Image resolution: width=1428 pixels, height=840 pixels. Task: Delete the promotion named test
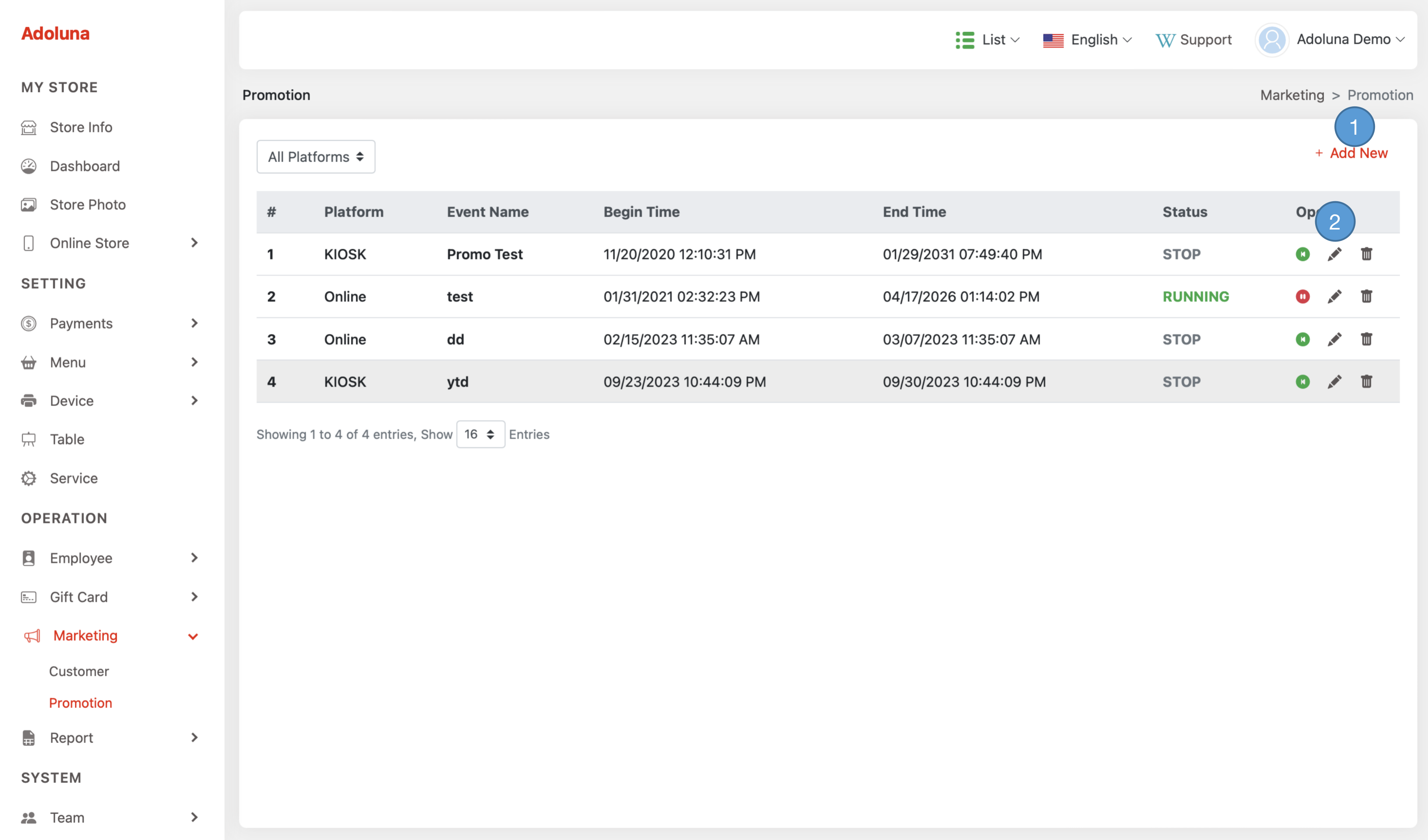pos(1366,296)
